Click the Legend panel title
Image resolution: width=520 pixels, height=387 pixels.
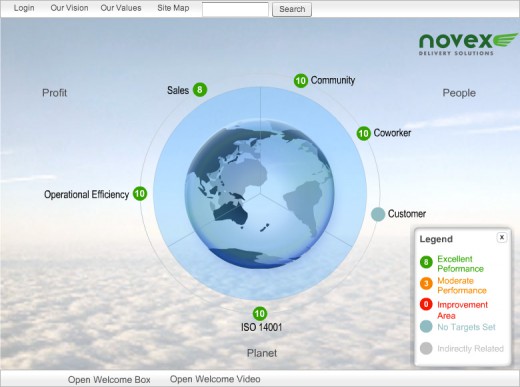(436, 239)
